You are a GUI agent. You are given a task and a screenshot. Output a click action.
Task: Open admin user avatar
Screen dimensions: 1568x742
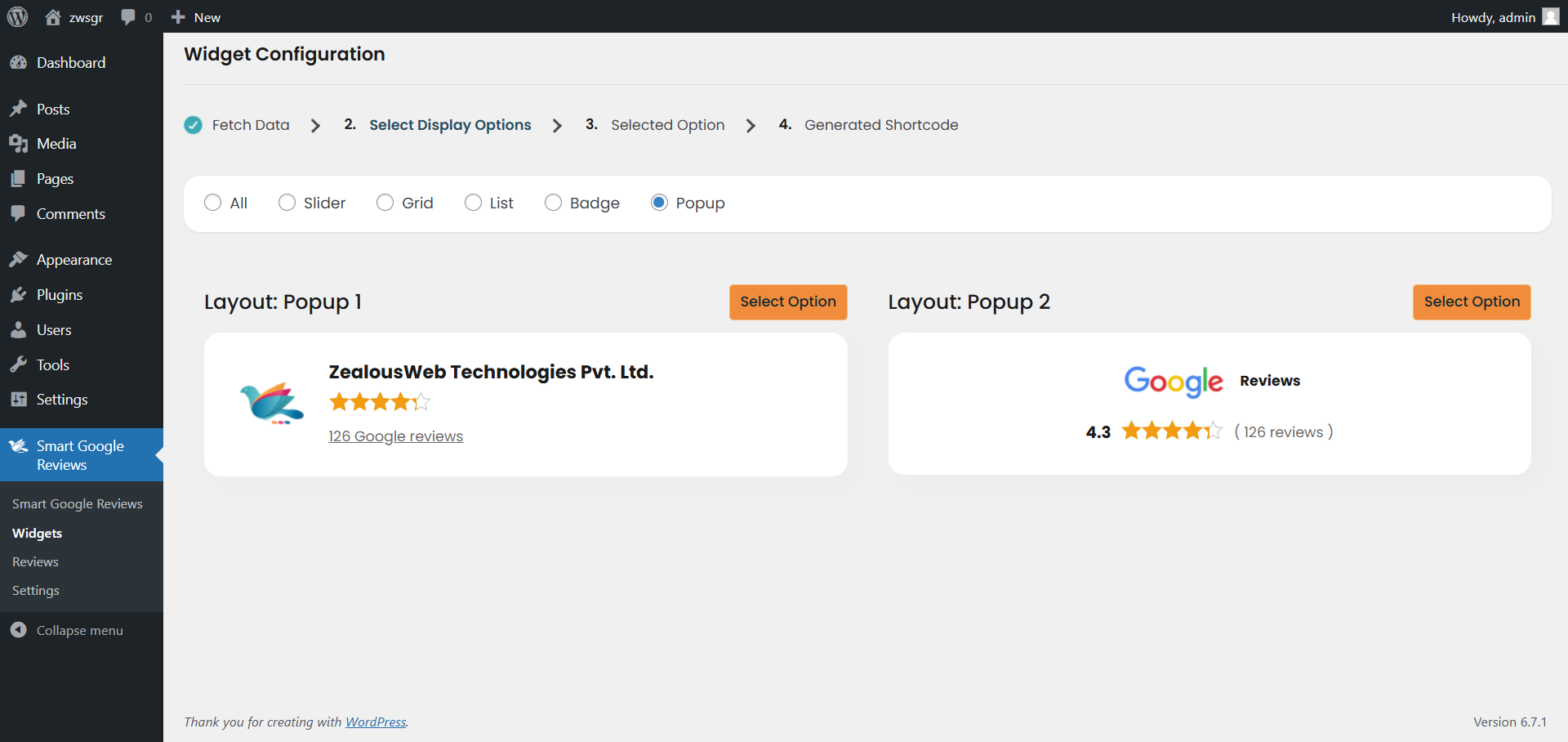click(1551, 17)
